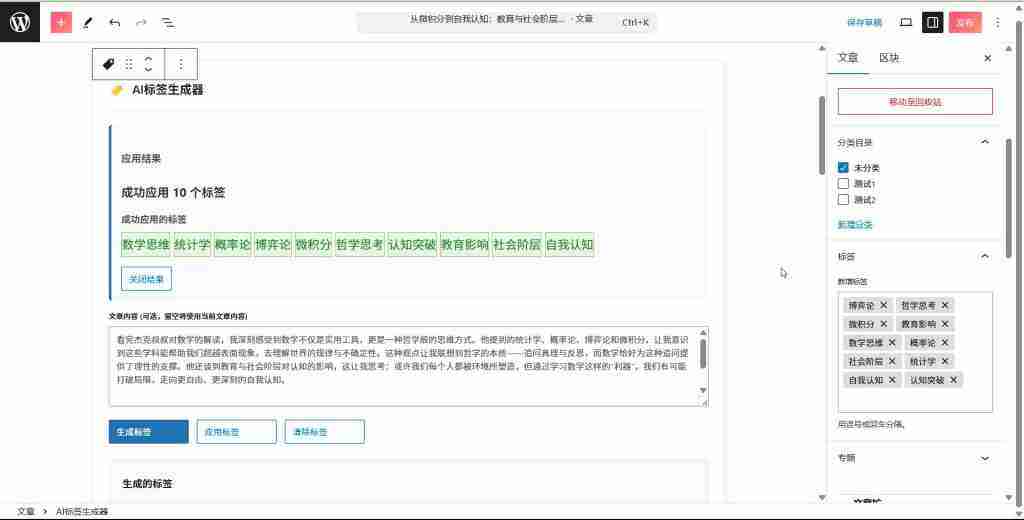Click the 数学思维 green tag

point(146,245)
